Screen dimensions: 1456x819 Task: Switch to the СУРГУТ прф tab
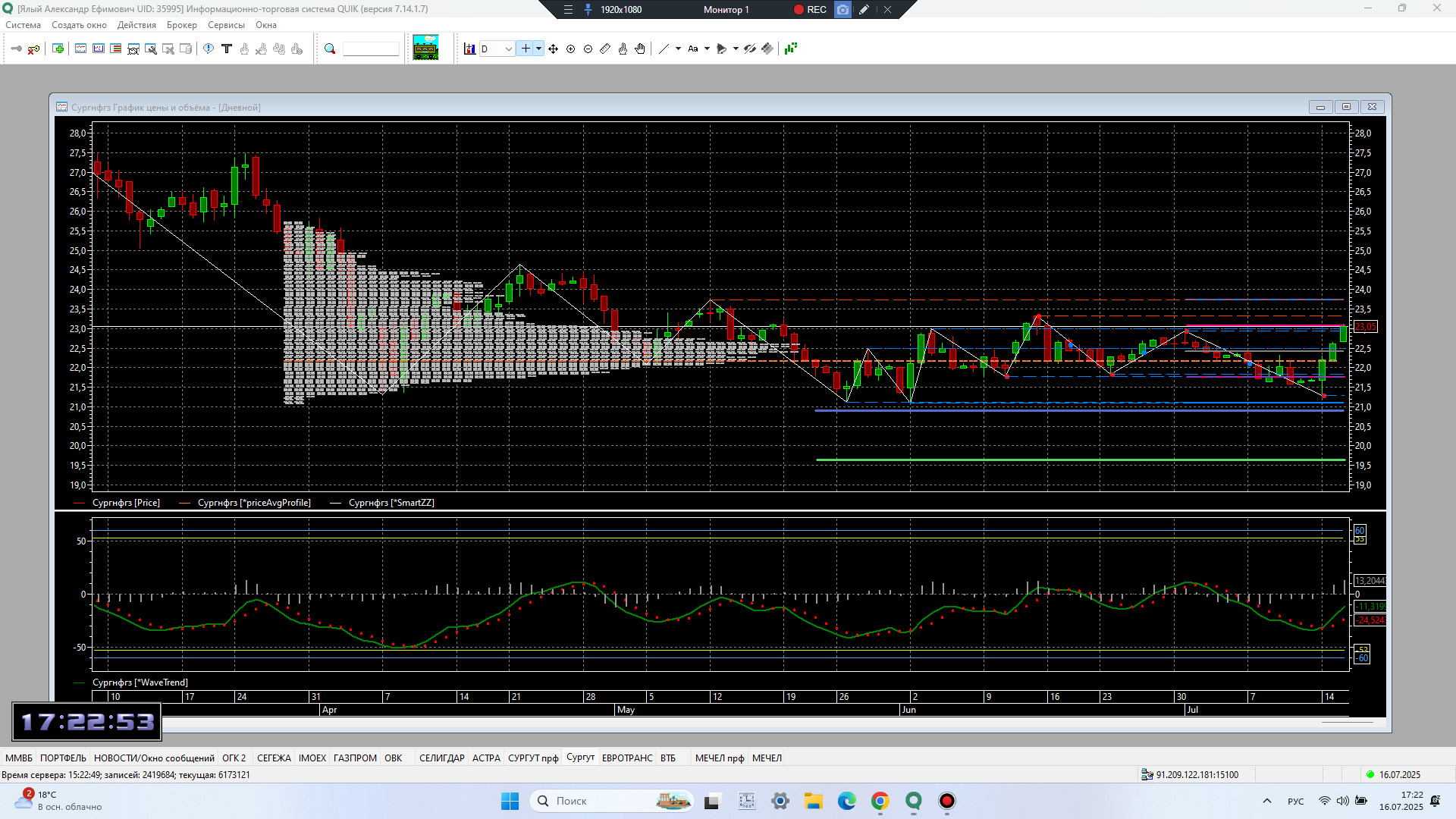pos(532,758)
